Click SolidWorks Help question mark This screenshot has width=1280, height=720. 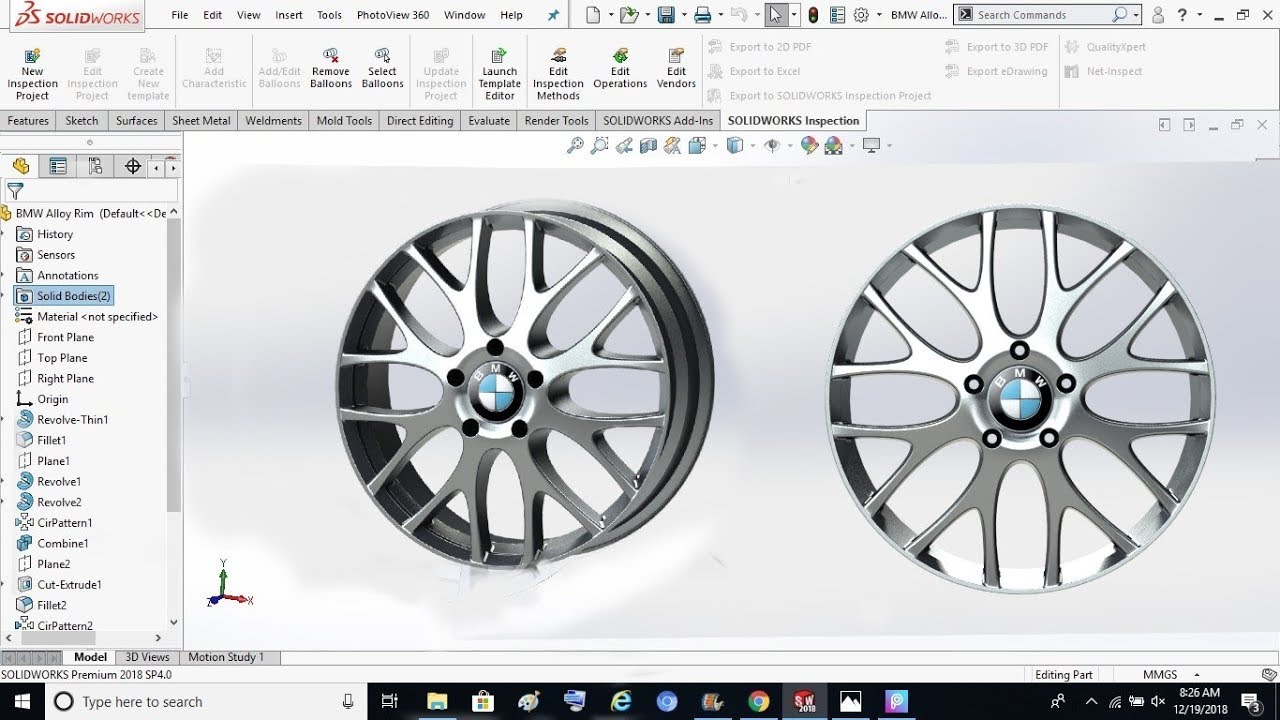[x=1182, y=15]
